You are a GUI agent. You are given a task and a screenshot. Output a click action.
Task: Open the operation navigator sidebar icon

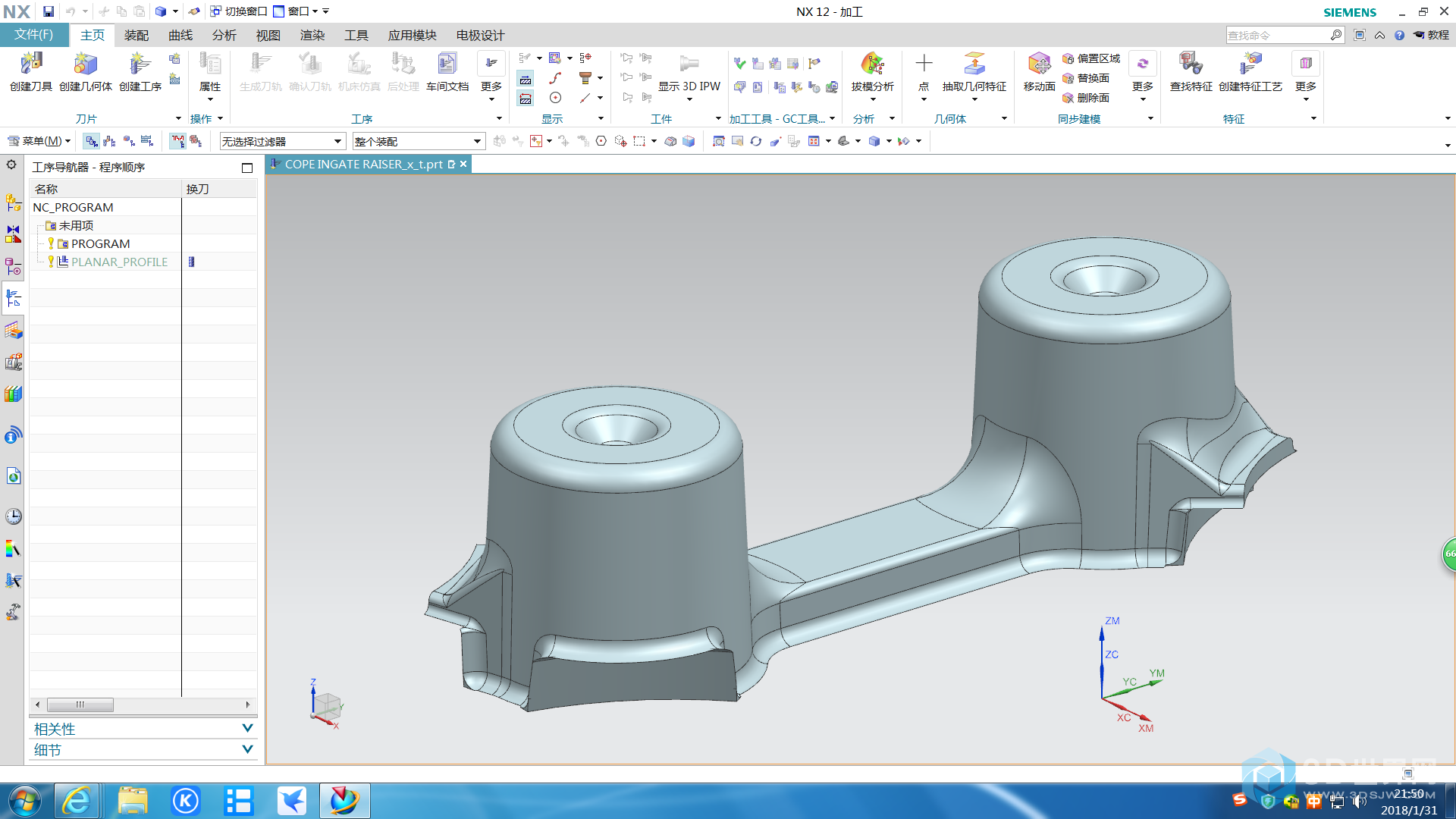coord(13,298)
